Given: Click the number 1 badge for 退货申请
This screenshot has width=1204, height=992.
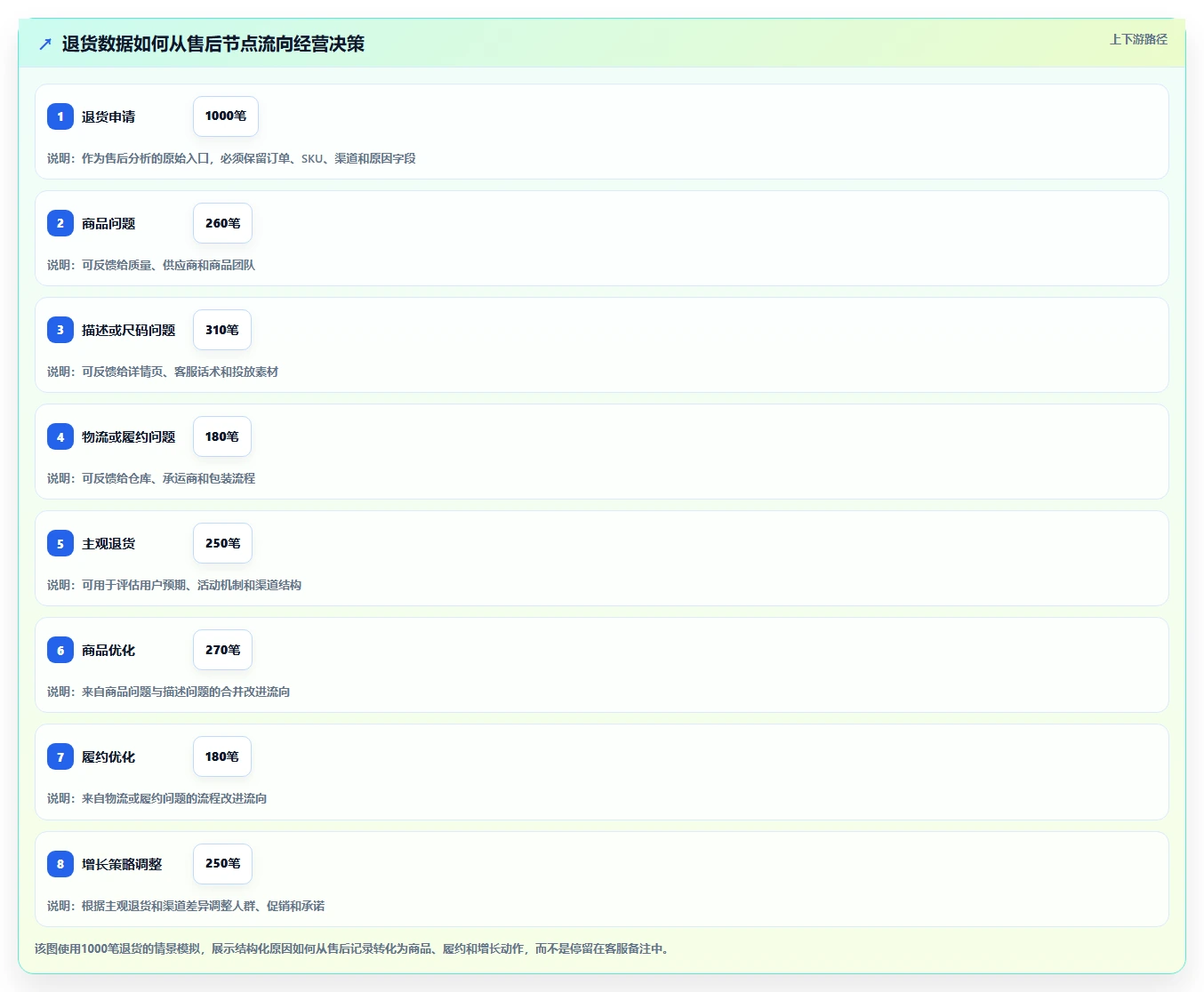Looking at the screenshot, I should point(60,116).
